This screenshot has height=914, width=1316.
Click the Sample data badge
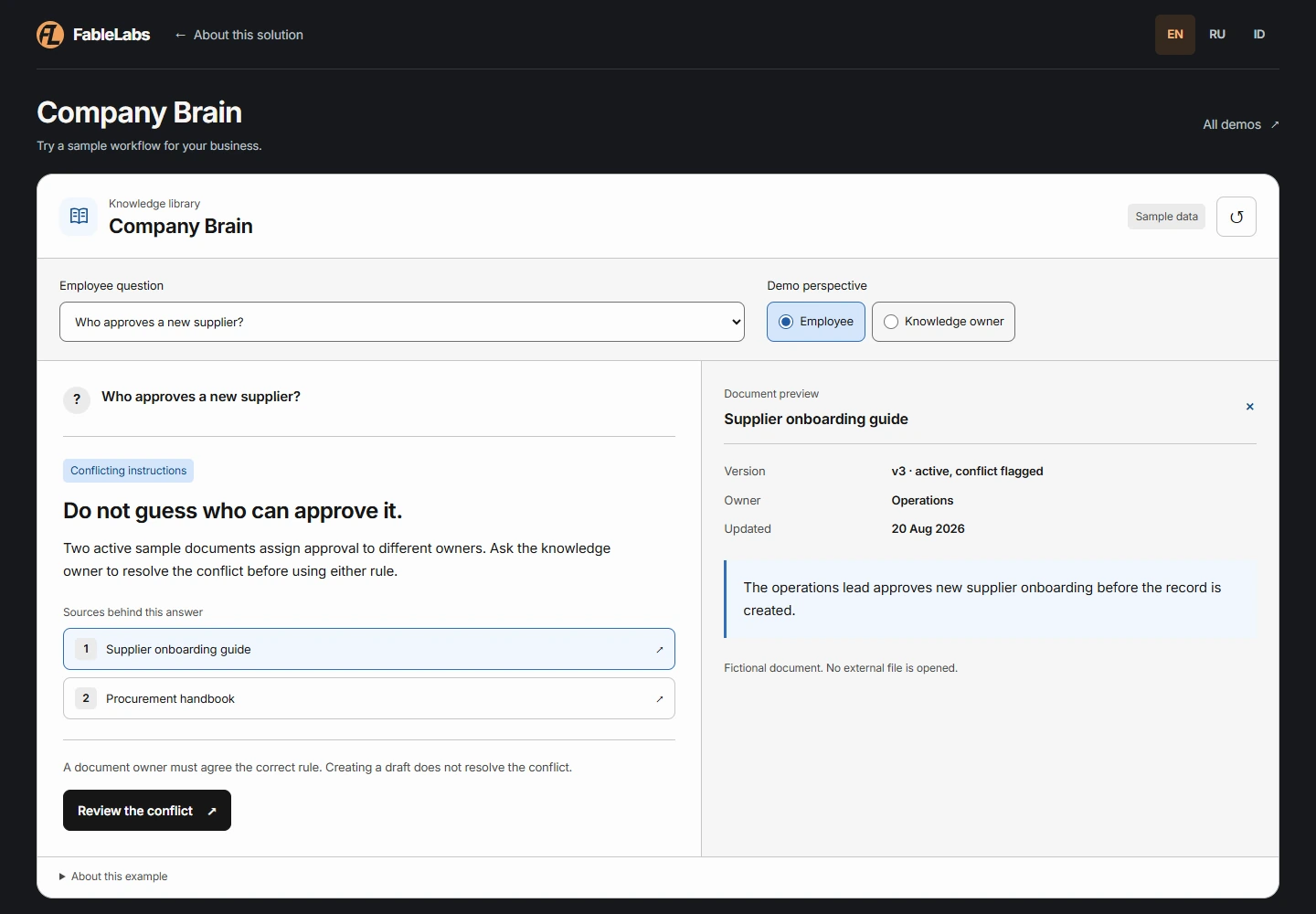pos(1166,217)
